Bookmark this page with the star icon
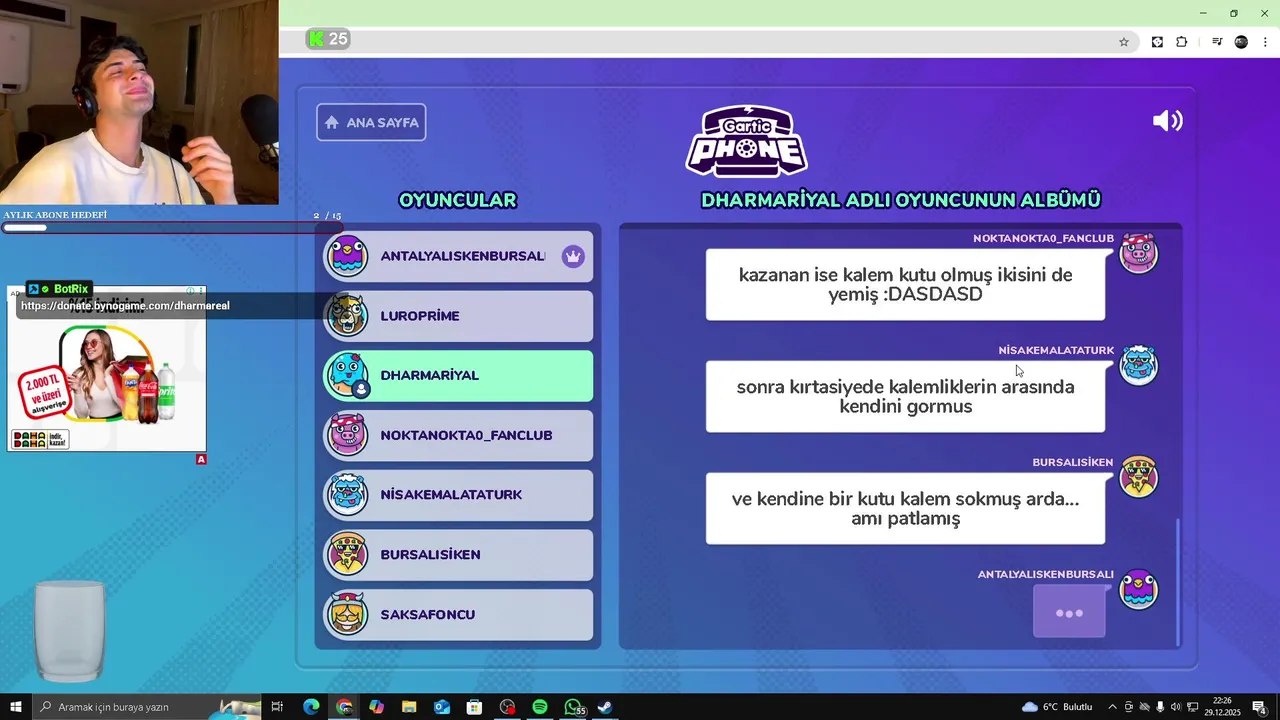1280x720 pixels. [x=1124, y=42]
